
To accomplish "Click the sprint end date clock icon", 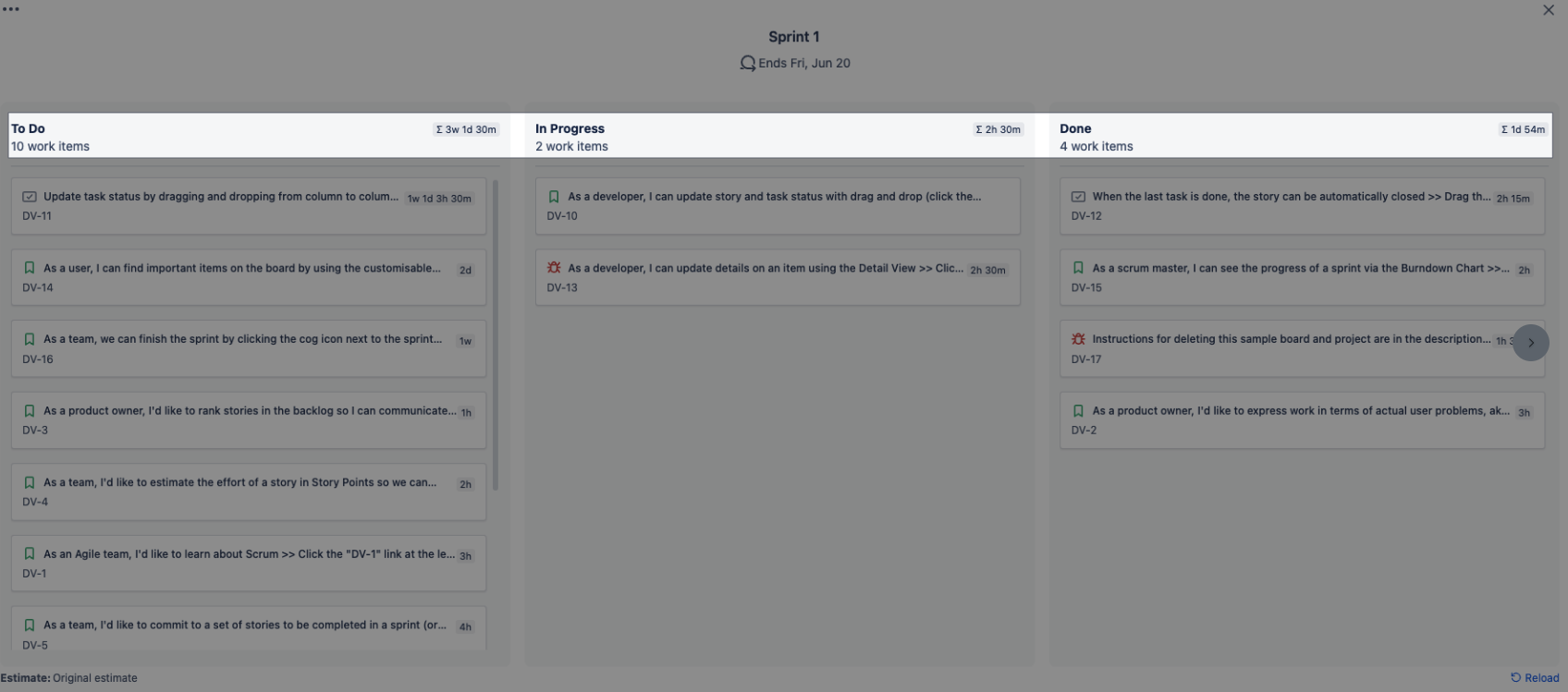I will (747, 63).
